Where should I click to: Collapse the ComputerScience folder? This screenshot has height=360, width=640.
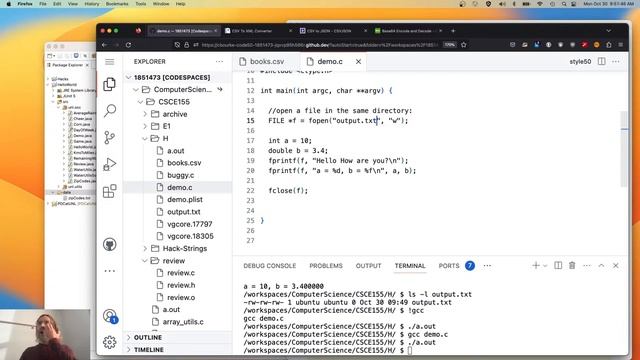point(177,89)
